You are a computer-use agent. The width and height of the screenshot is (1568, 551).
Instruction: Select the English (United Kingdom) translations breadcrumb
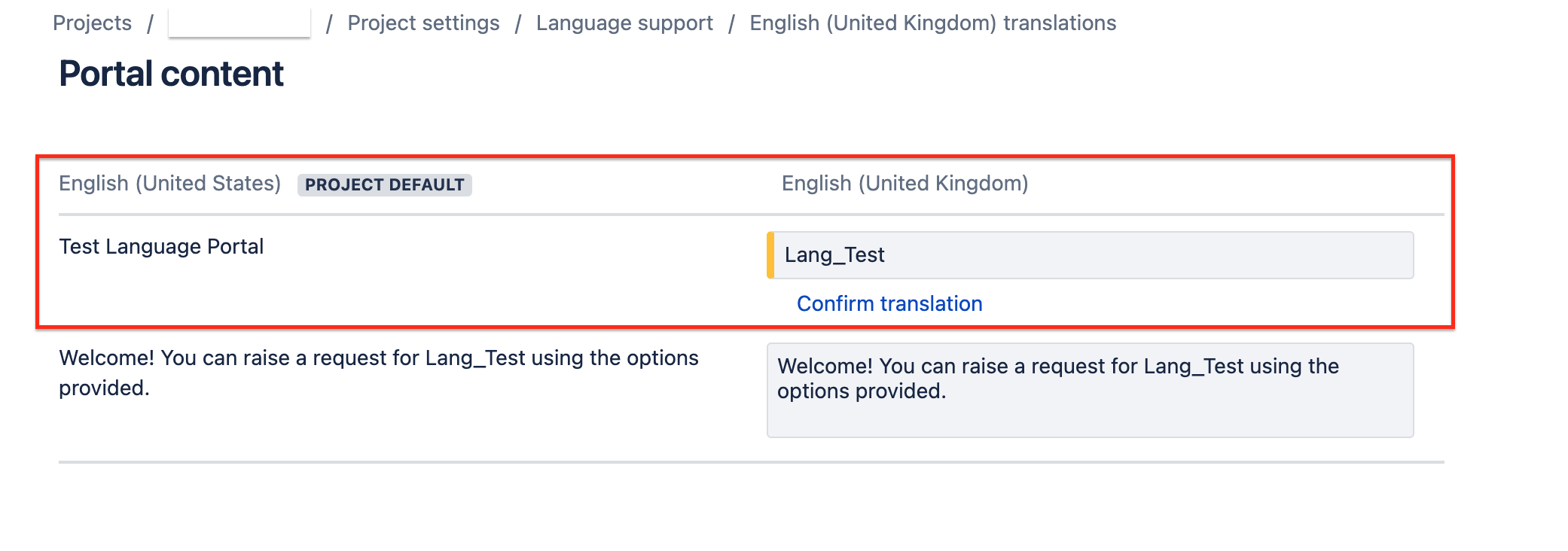coord(933,23)
